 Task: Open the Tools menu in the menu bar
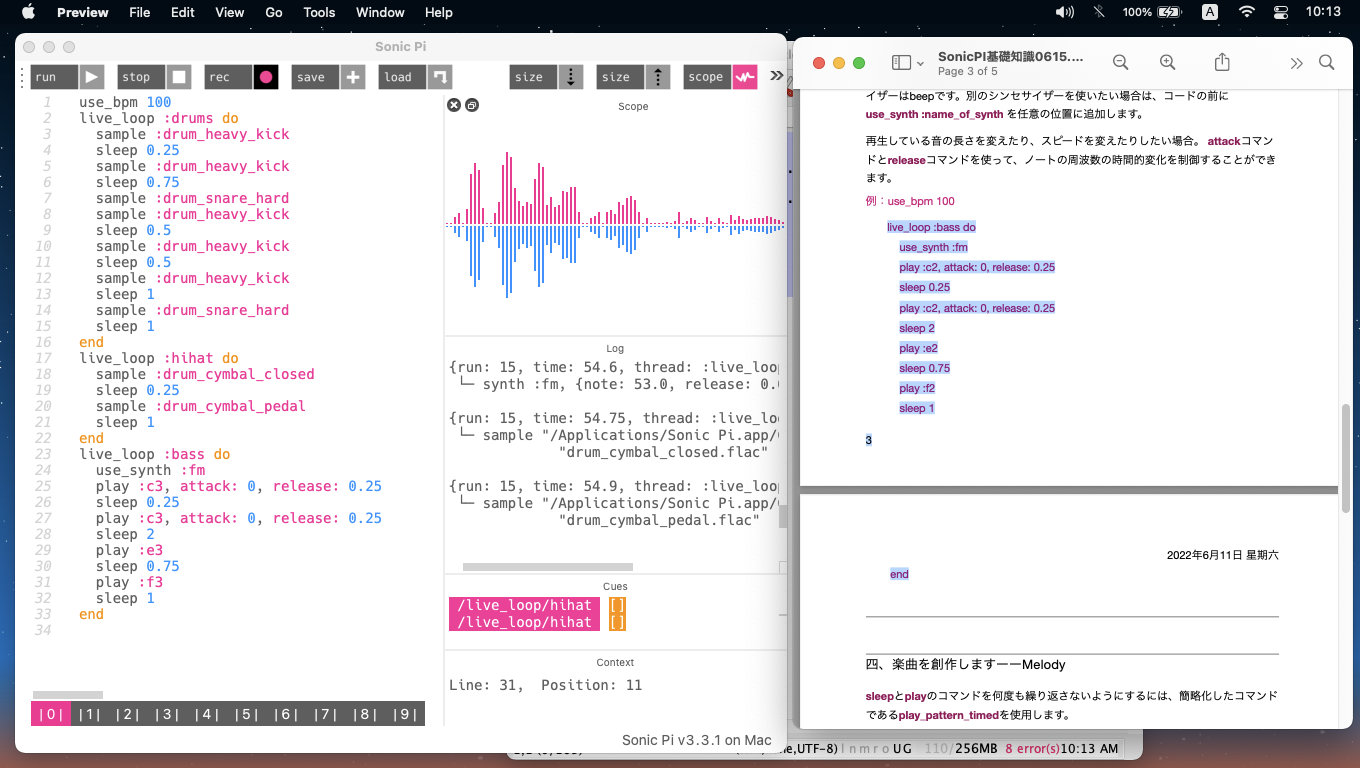coord(319,12)
